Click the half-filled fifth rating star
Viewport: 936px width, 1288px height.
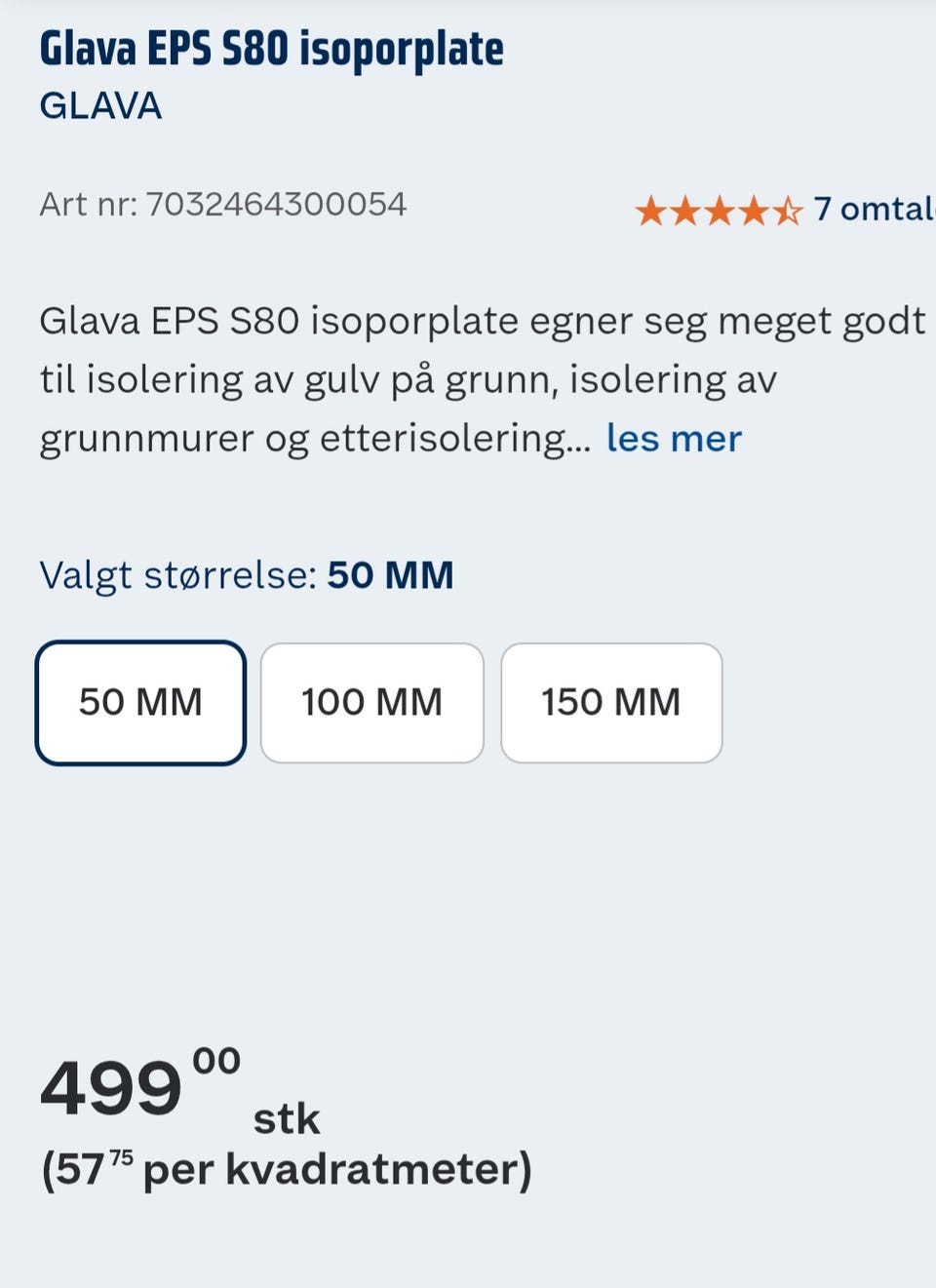point(787,211)
